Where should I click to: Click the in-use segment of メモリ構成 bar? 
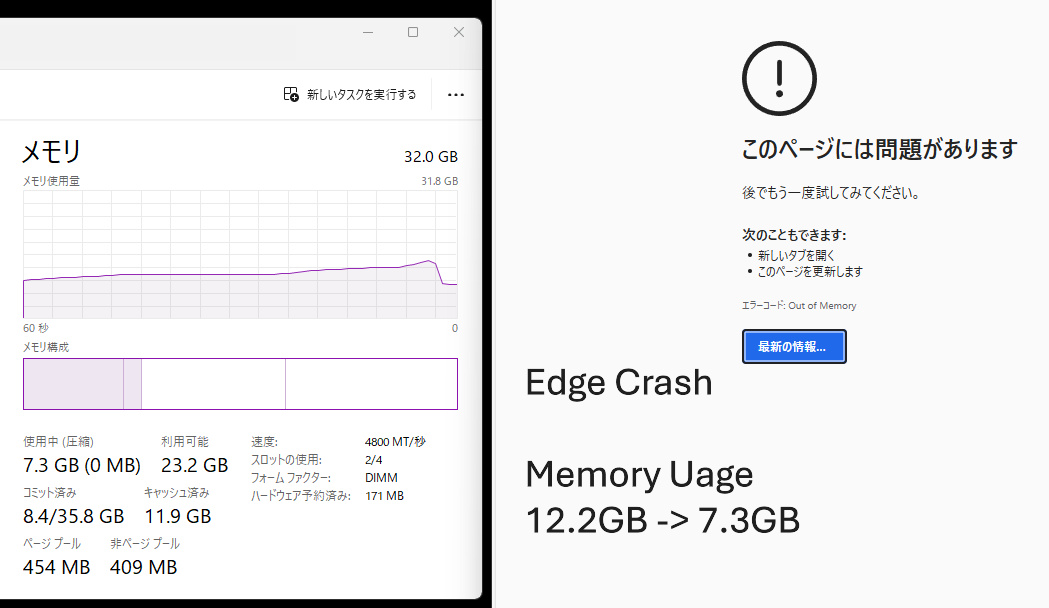(73, 384)
